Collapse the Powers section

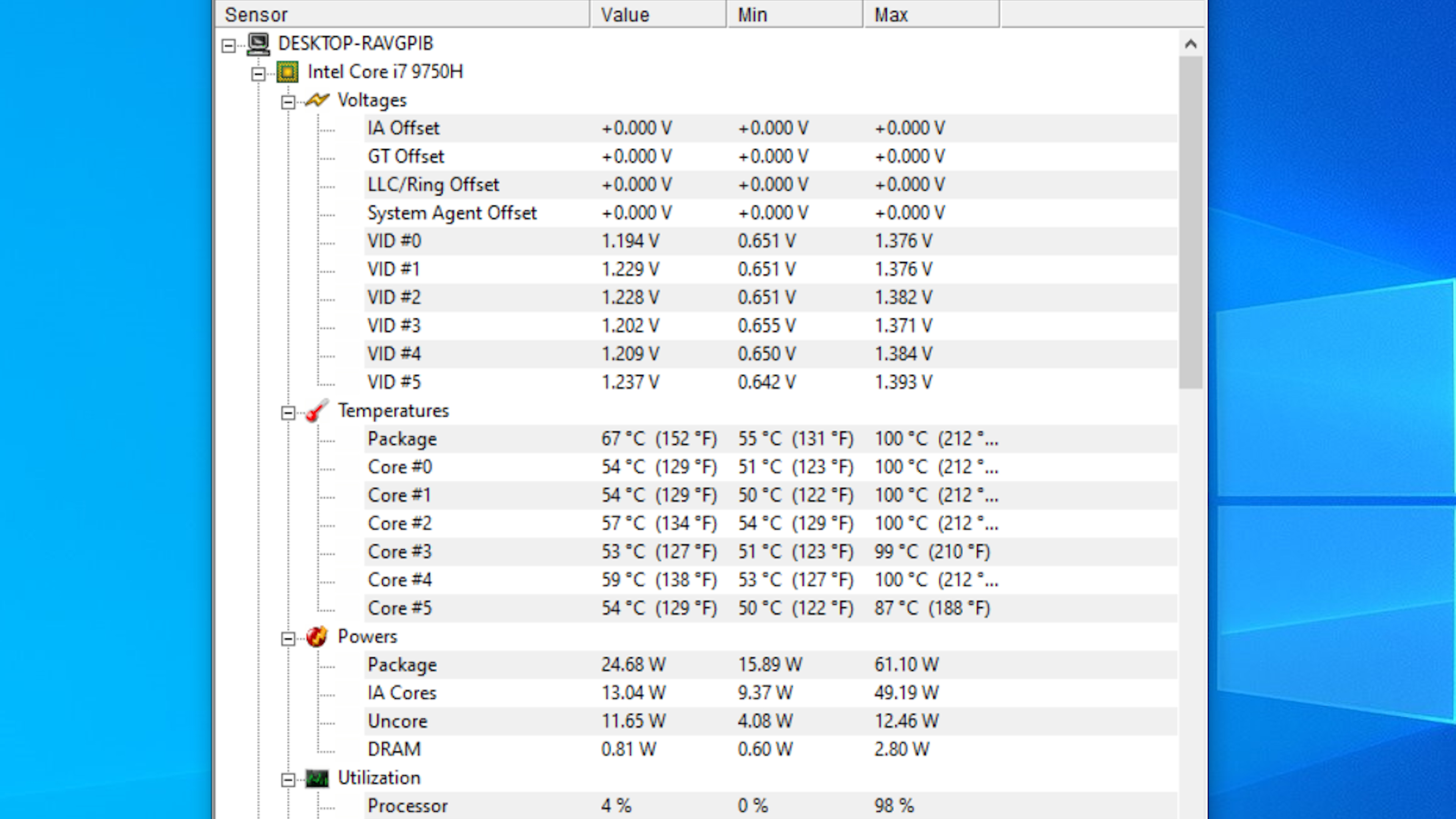pyautogui.click(x=288, y=639)
